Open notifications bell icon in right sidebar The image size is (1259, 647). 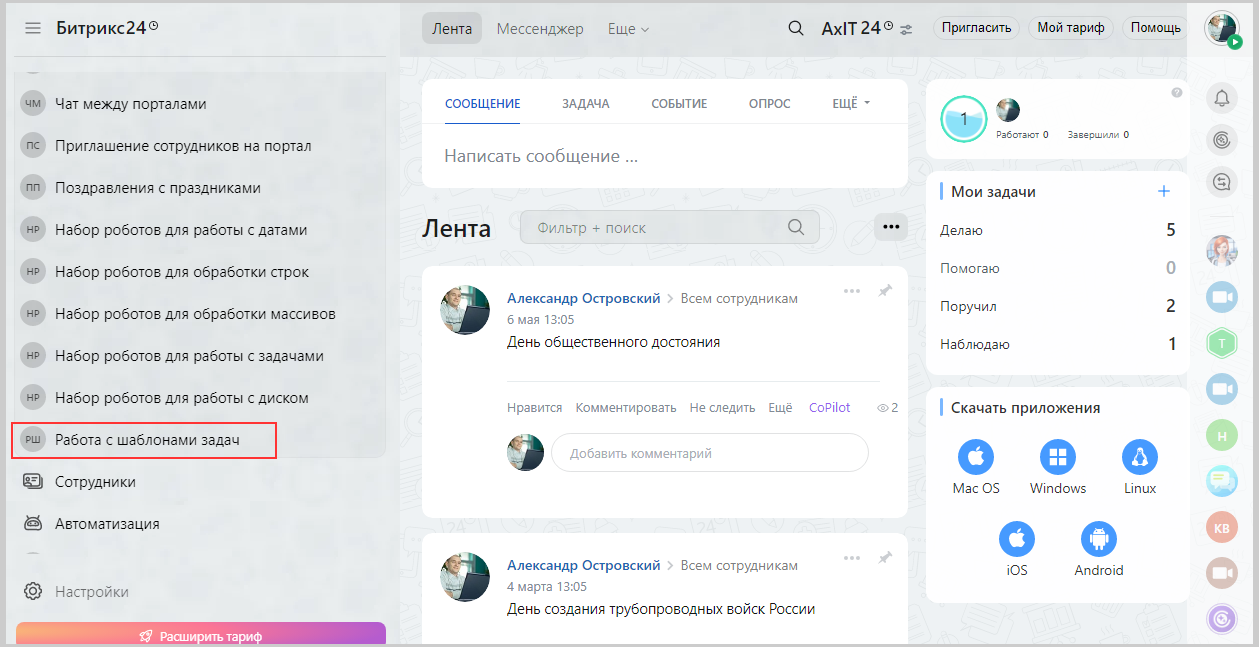coord(1222,98)
